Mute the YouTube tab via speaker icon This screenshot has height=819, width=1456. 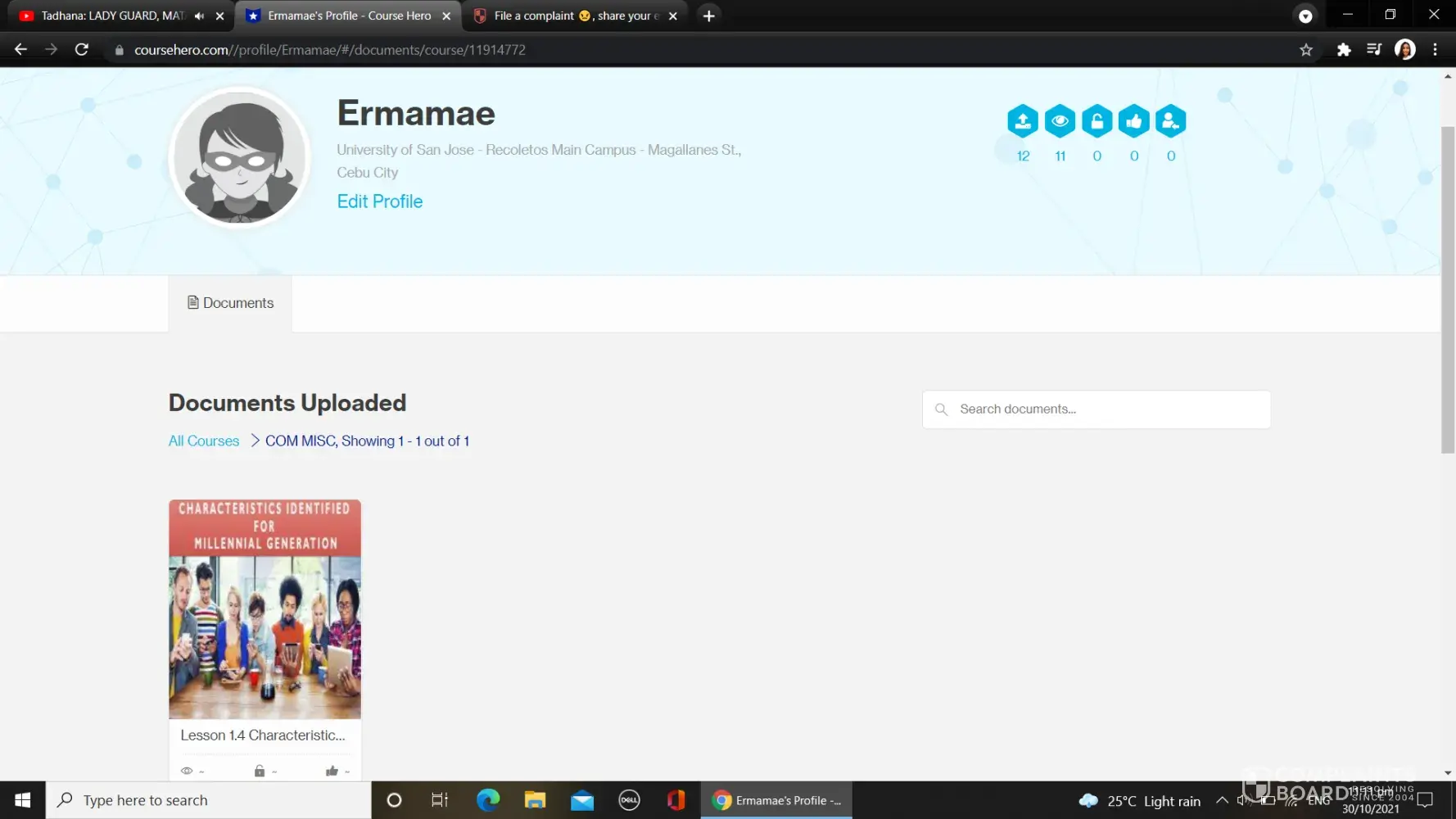[199, 16]
